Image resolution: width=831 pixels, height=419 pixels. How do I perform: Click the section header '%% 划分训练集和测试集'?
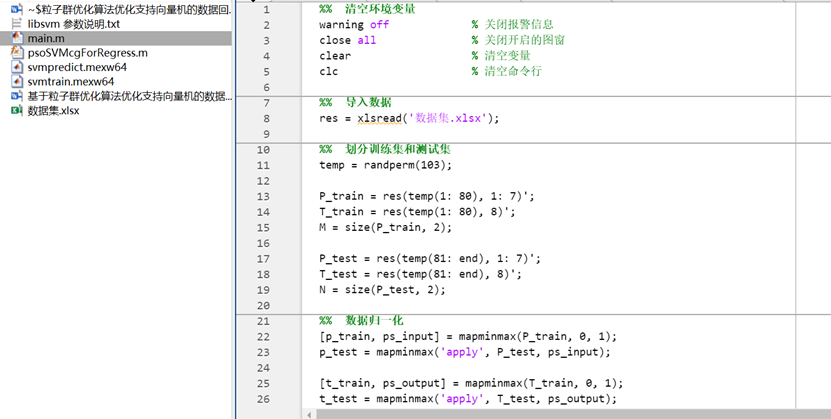(x=385, y=149)
